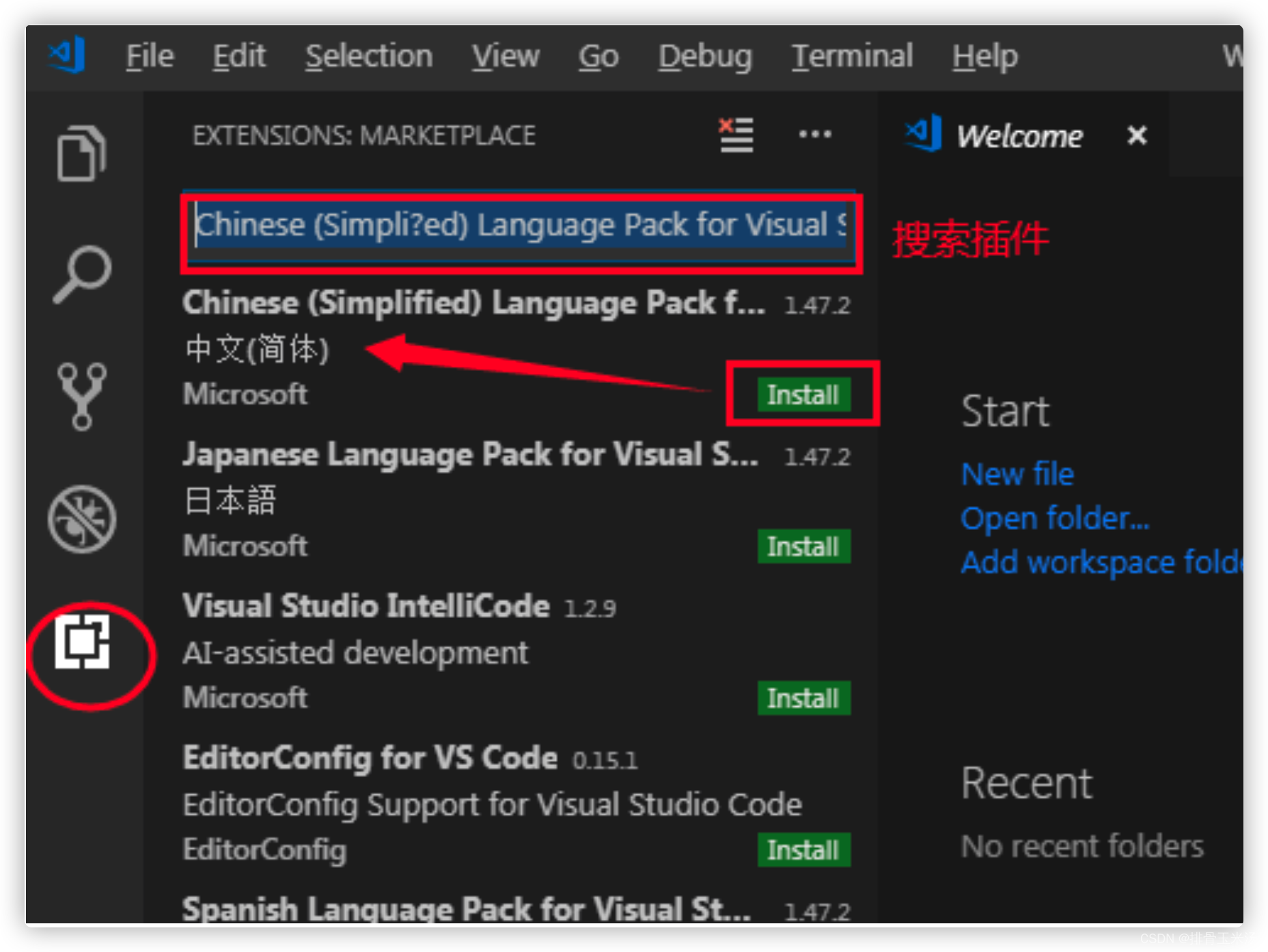Open the Terminal menu

coord(852,56)
